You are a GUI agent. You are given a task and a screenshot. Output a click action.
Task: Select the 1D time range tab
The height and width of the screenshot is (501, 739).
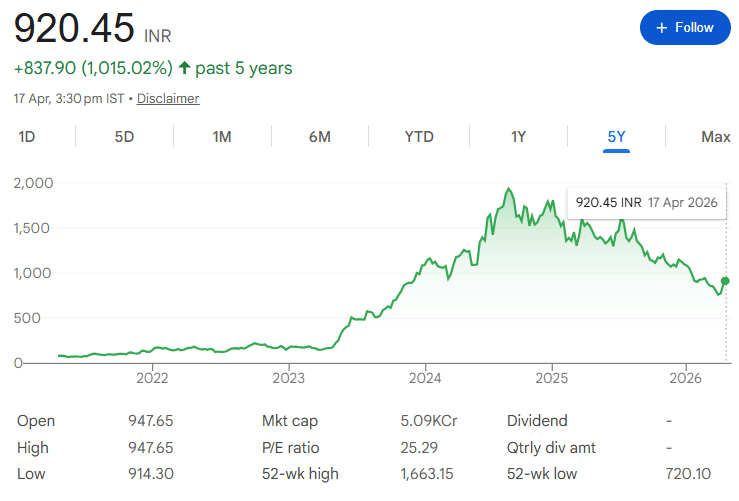click(x=27, y=137)
